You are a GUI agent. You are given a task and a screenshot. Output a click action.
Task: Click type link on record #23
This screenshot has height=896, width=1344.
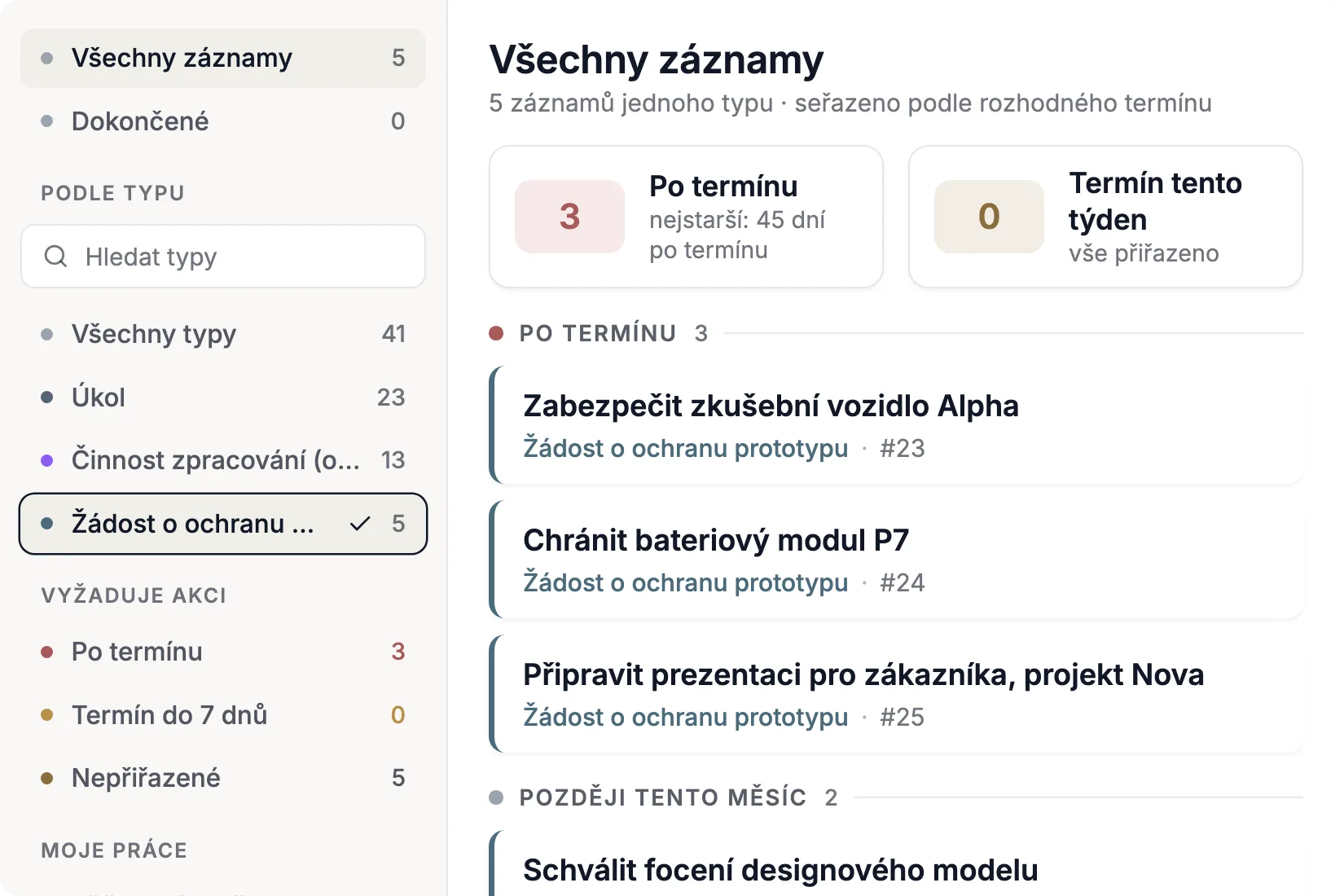pyautogui.click(x=685, y=448)
